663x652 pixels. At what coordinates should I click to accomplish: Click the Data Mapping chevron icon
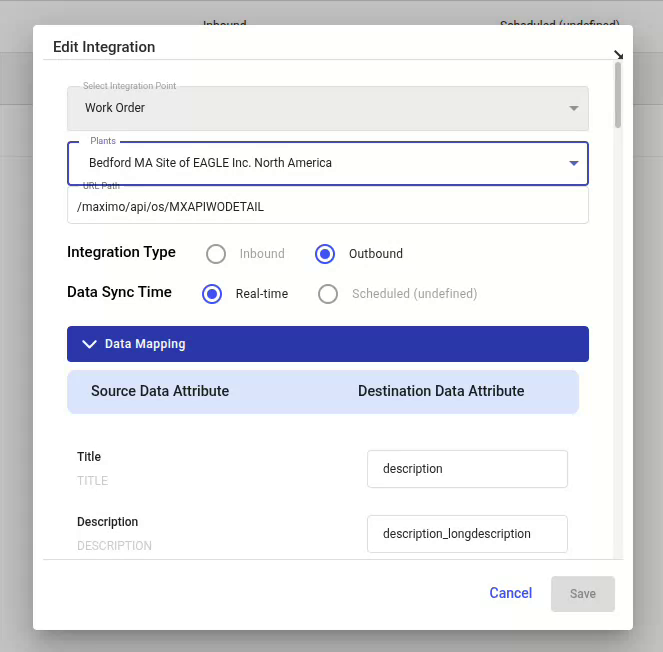click(x=89, y=344)
